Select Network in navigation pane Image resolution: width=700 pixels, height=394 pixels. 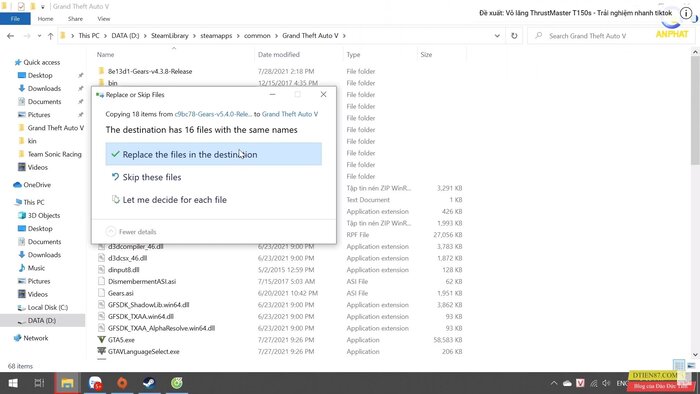coord(36,338)
